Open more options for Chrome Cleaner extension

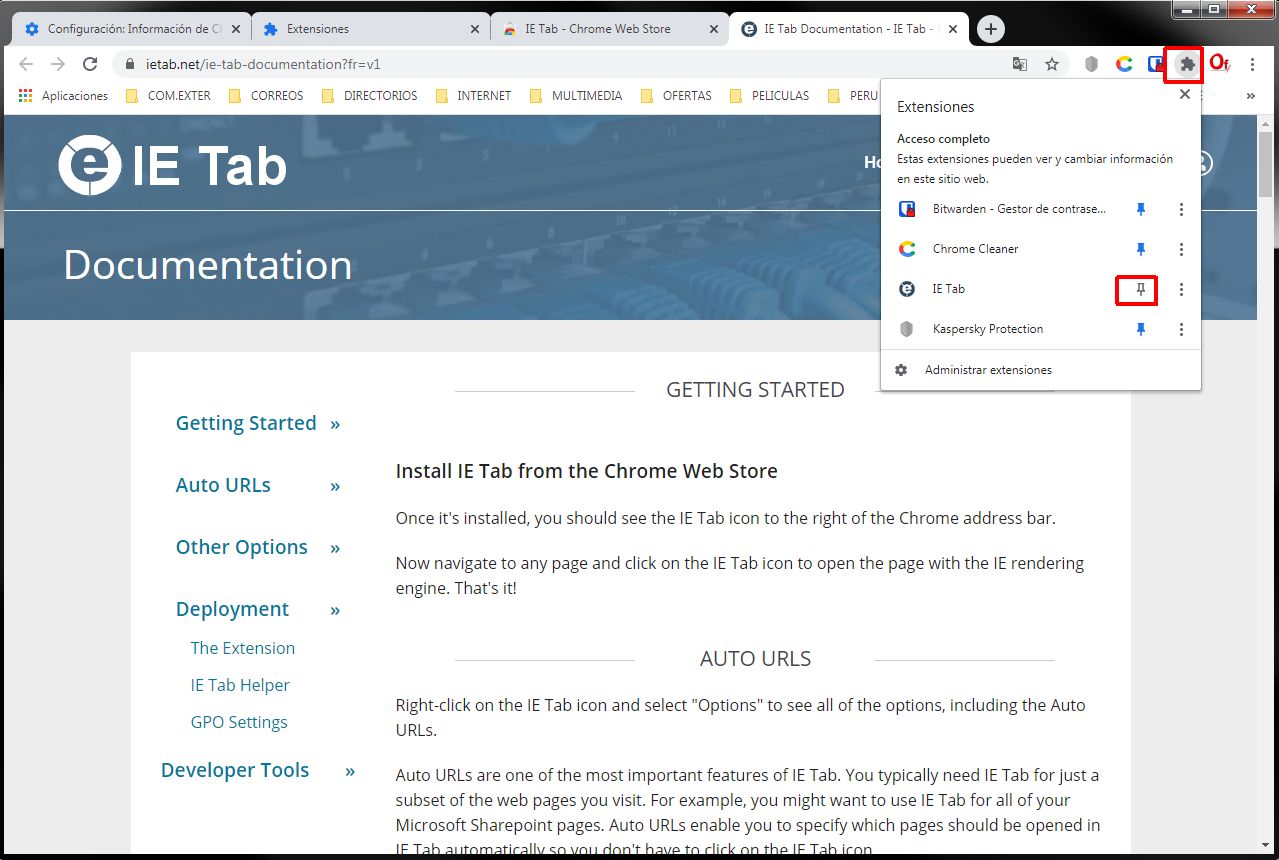[x=1181, y=249]
